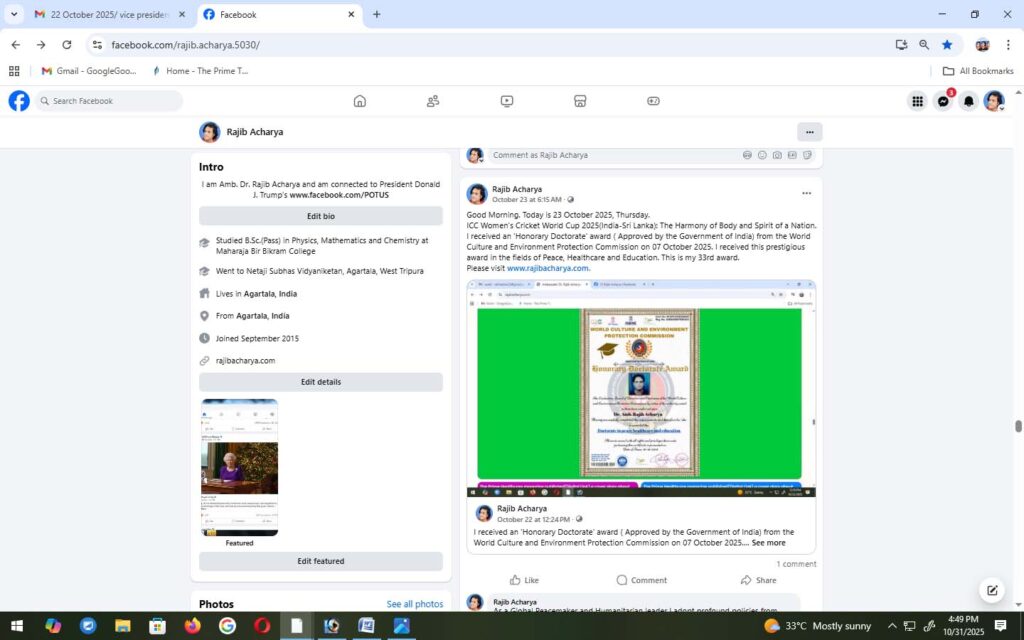Open account menu from profile picture
1024x640 pixels.
[993, 101]
